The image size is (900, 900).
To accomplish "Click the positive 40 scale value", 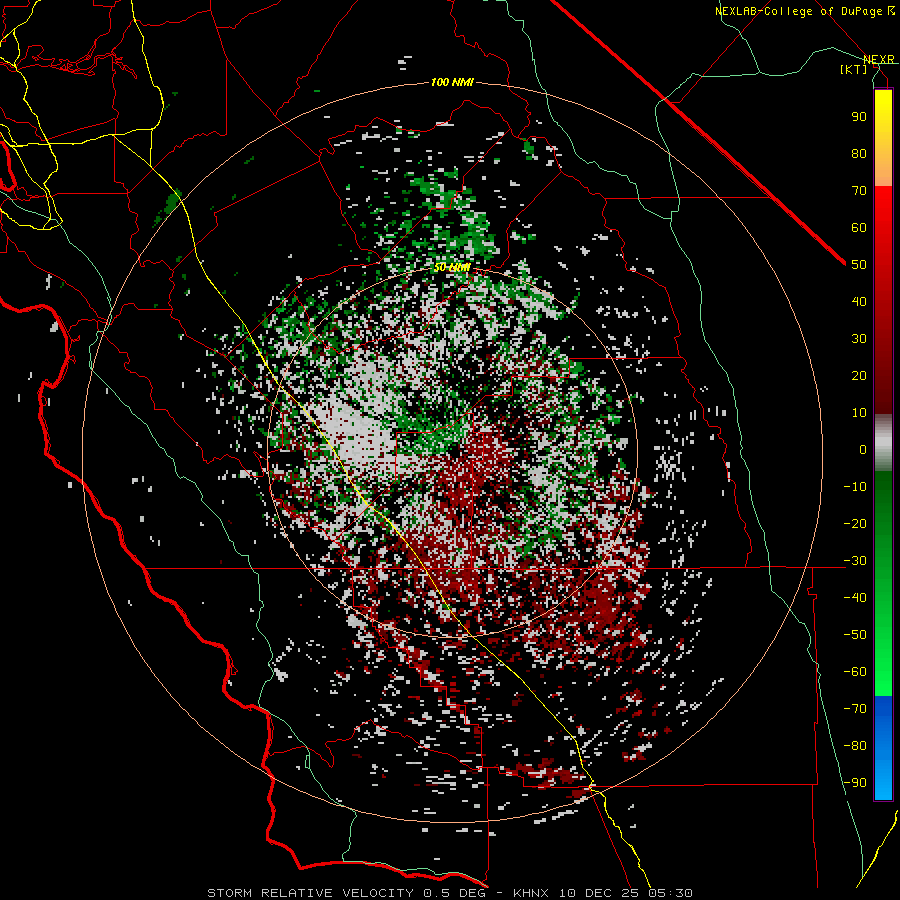I will [x=859, y=301].
